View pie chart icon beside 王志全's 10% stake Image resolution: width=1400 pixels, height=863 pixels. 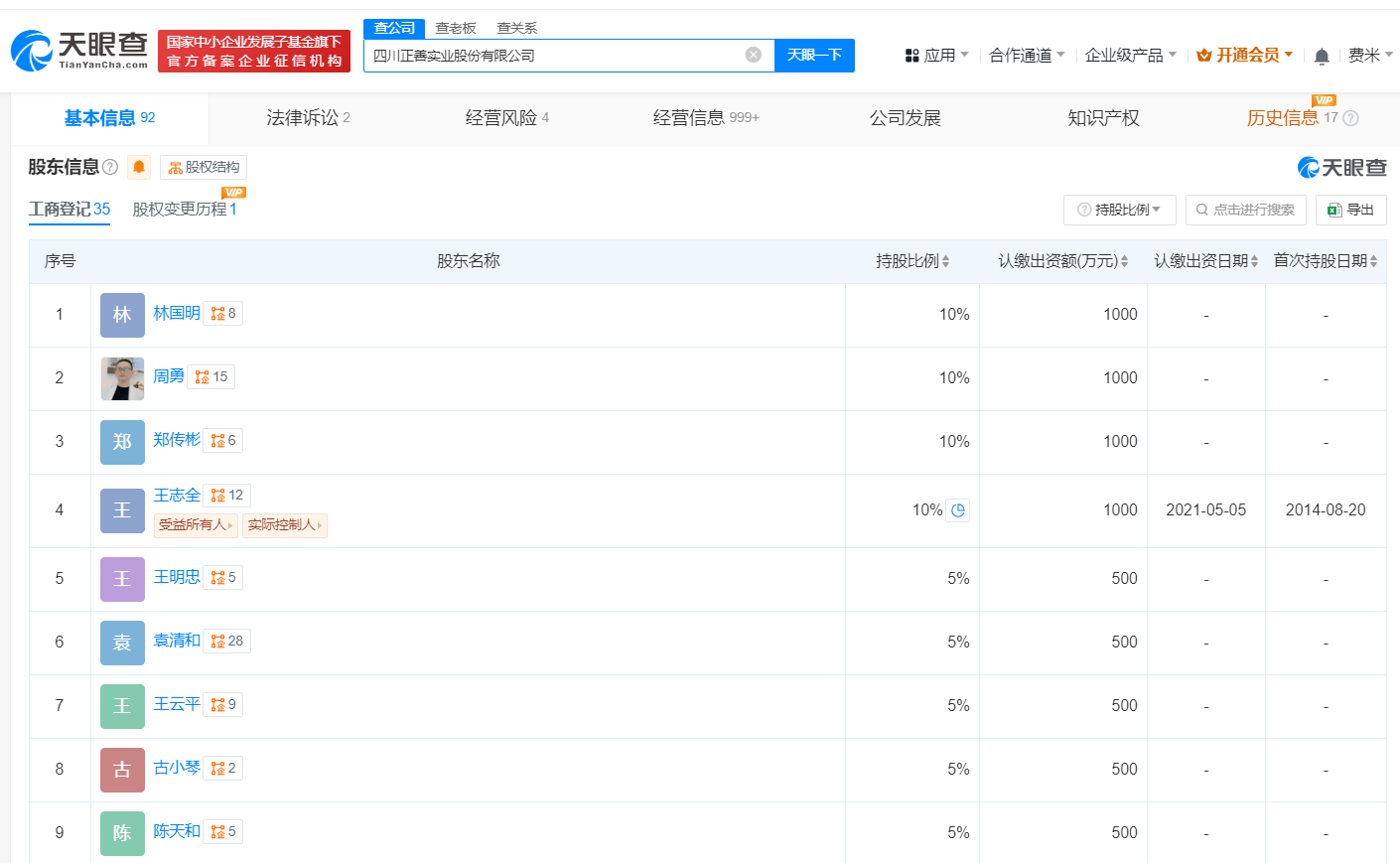[956, 508]
